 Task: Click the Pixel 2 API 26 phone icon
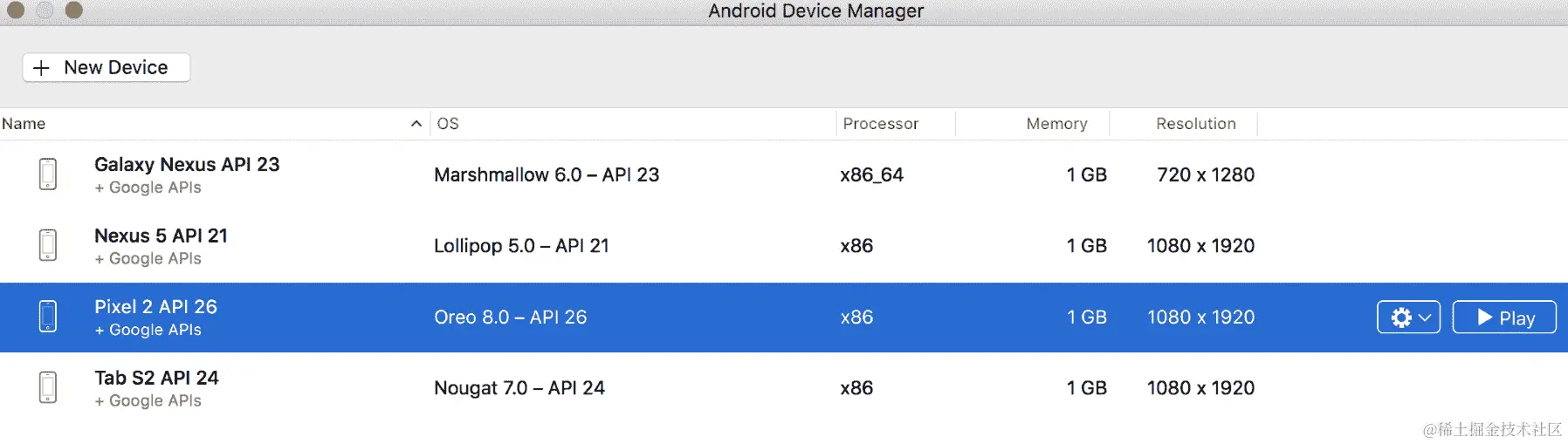pyautogui.click(x=49, y=317)
